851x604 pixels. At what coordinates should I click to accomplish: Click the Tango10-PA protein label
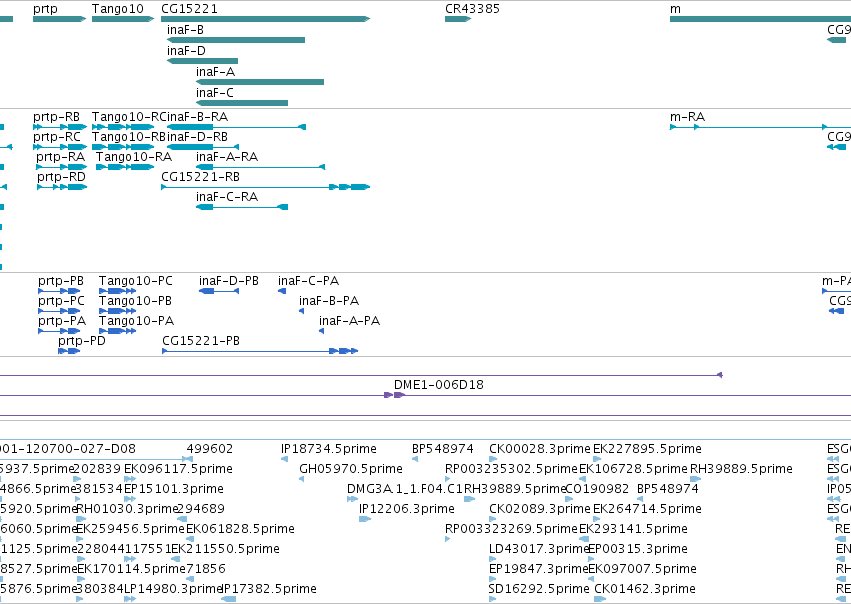pos(136,321)
